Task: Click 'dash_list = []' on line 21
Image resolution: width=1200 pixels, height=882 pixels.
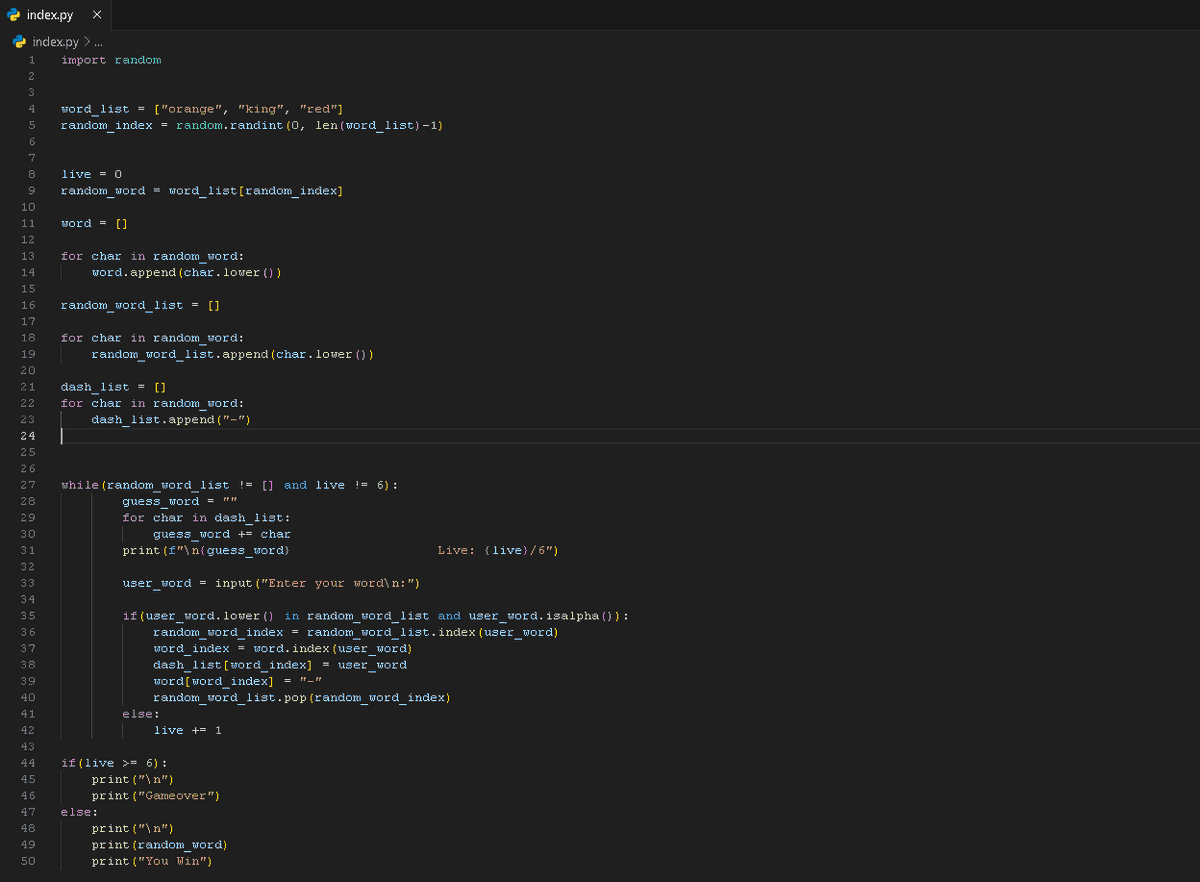Action: pyautogui.click(x=114, y=387)
